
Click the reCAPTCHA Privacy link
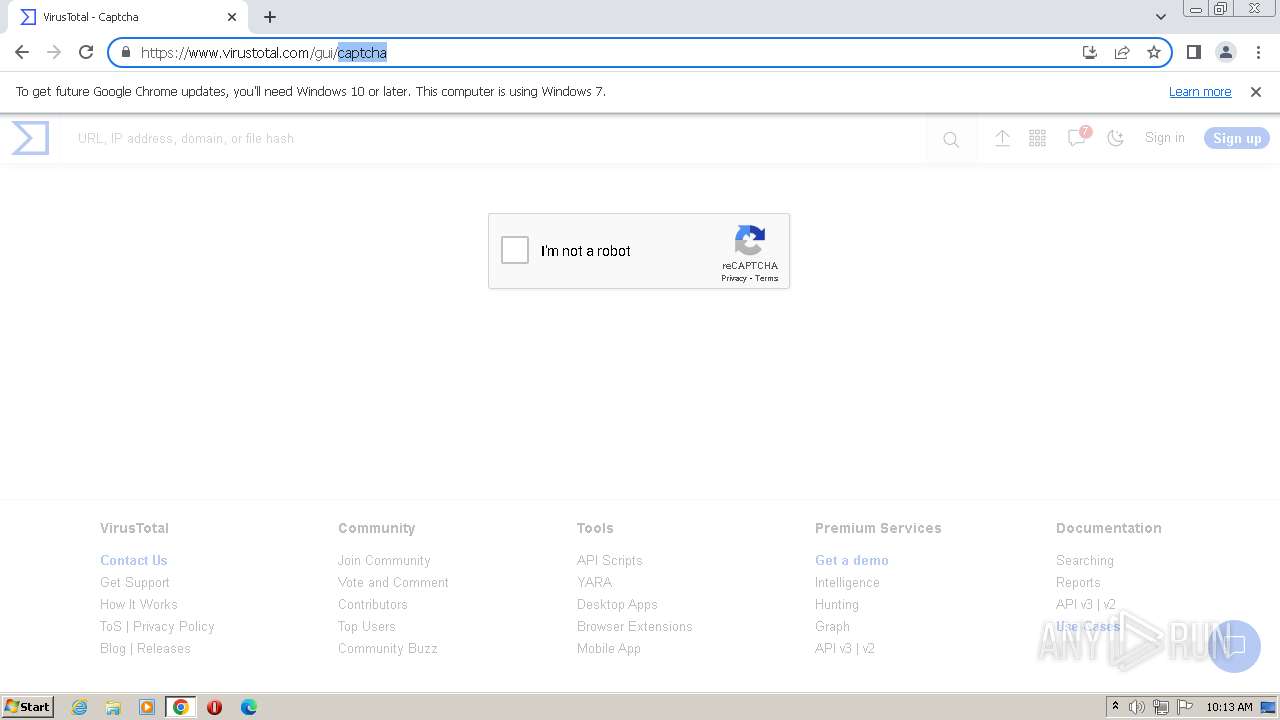[x=734, y=278]
